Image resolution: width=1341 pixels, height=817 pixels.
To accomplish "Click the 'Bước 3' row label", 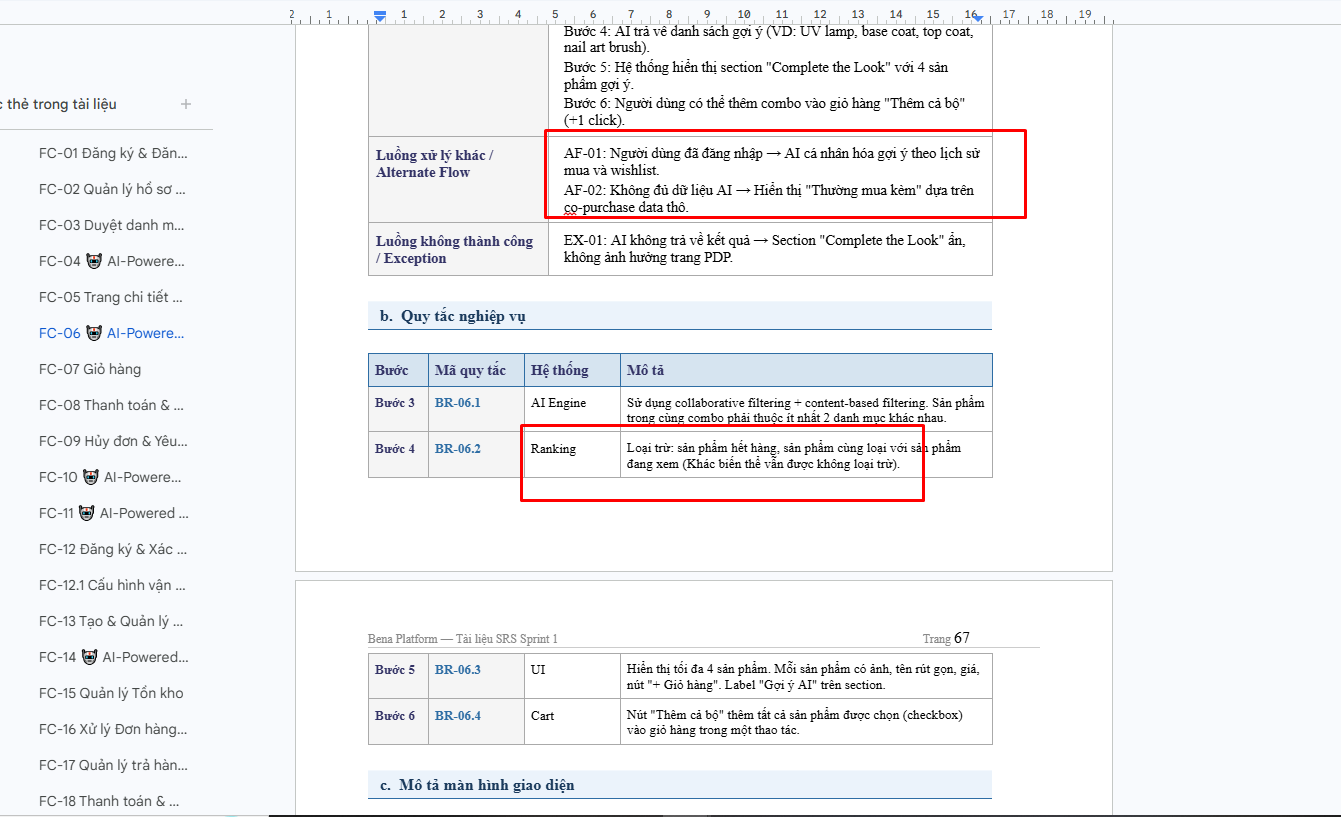I will tap(395, 403).
